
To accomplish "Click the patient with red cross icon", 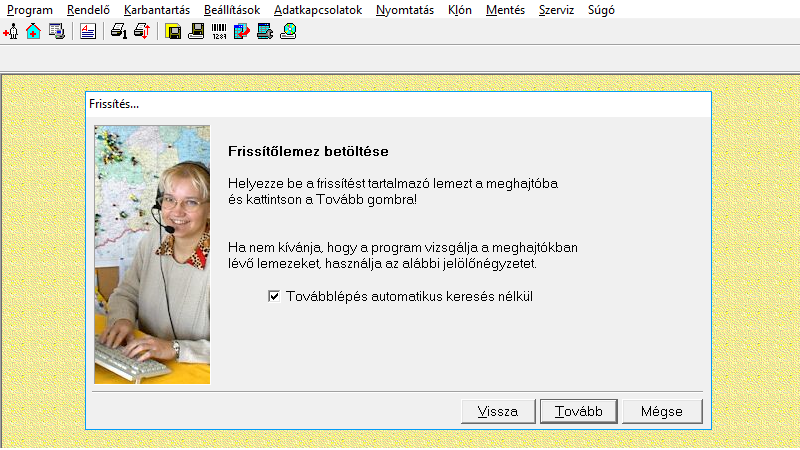I will [x=11, y=32].
